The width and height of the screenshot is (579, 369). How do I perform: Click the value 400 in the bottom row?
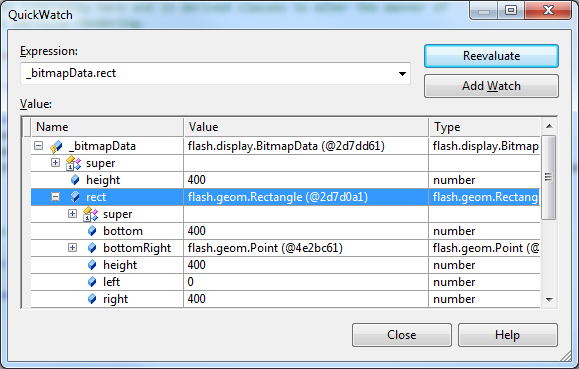click(x=196, y=231)
